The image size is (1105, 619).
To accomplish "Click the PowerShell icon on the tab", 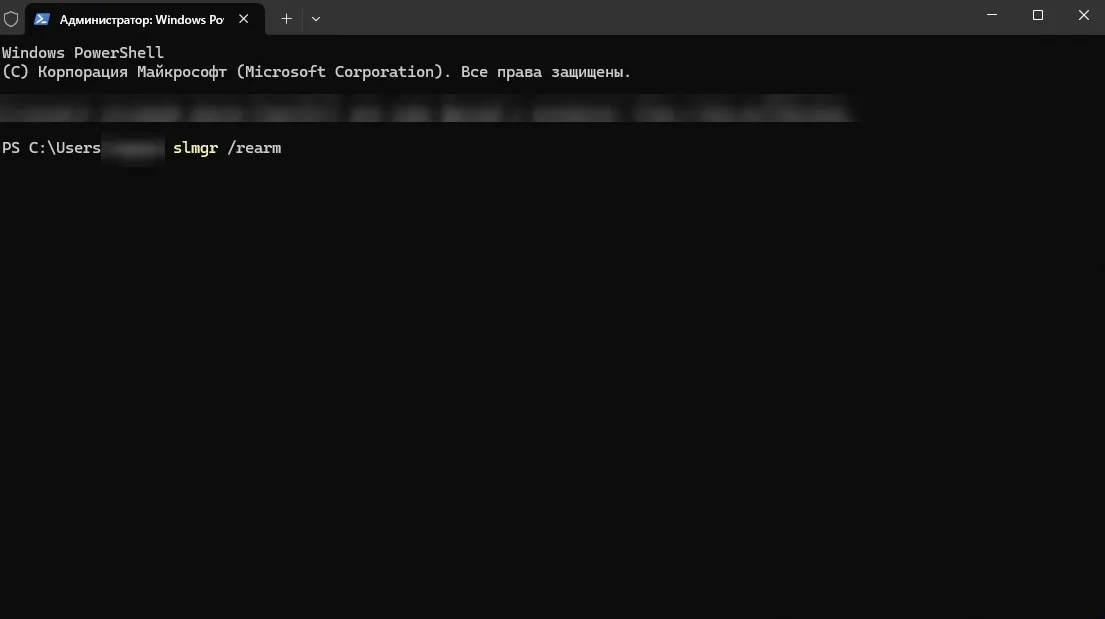I will 42,19.
